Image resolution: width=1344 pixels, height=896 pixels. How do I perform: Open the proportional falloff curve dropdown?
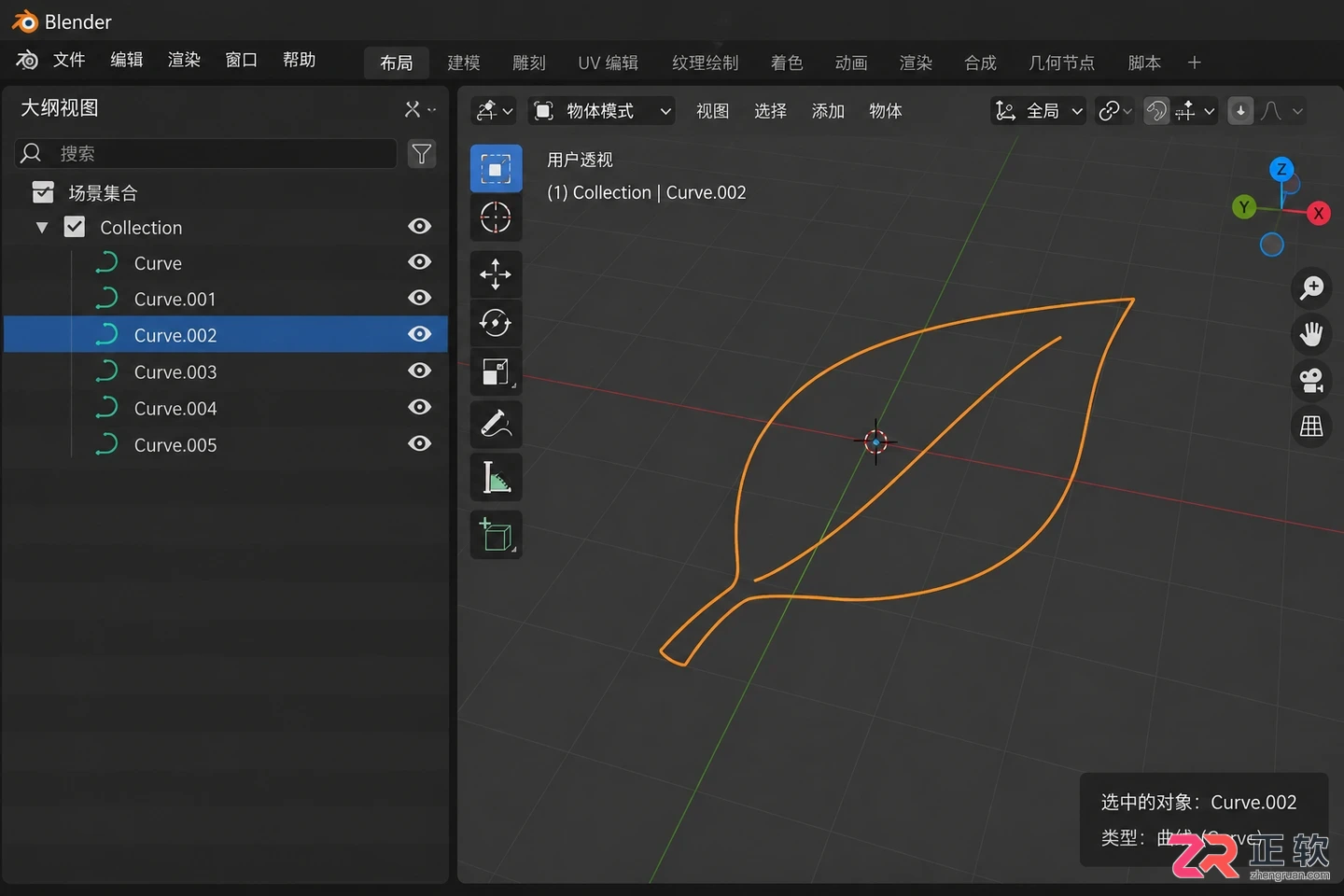click(x=1281, y=111)
